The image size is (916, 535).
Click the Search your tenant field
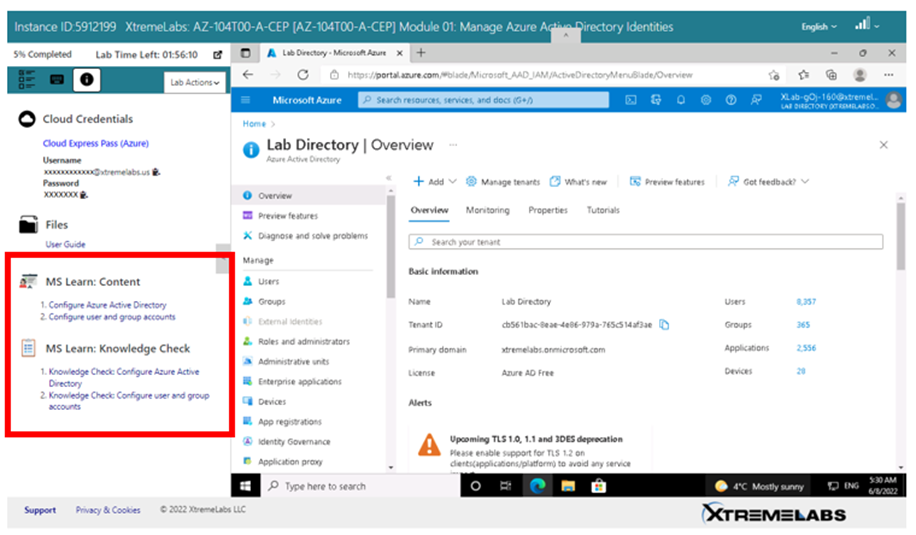pos(645,242)
